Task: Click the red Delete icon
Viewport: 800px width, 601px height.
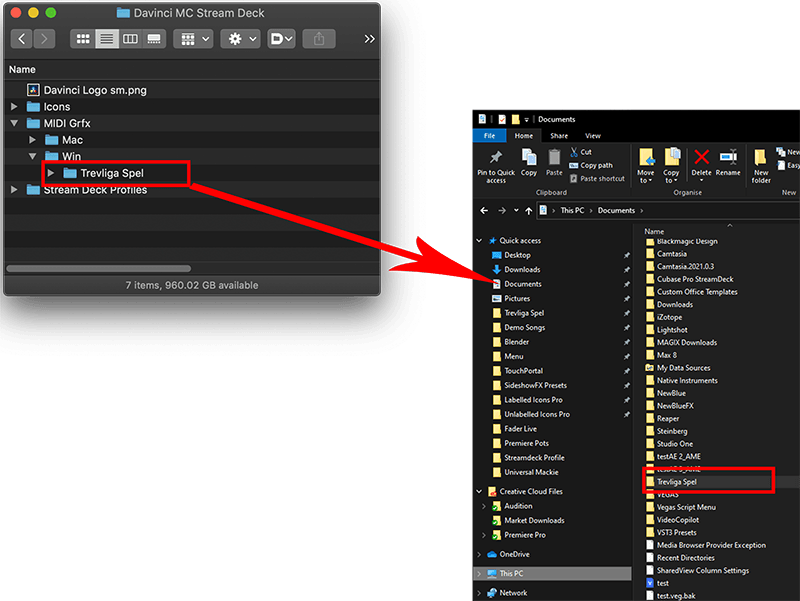Action: coord(702,158)
